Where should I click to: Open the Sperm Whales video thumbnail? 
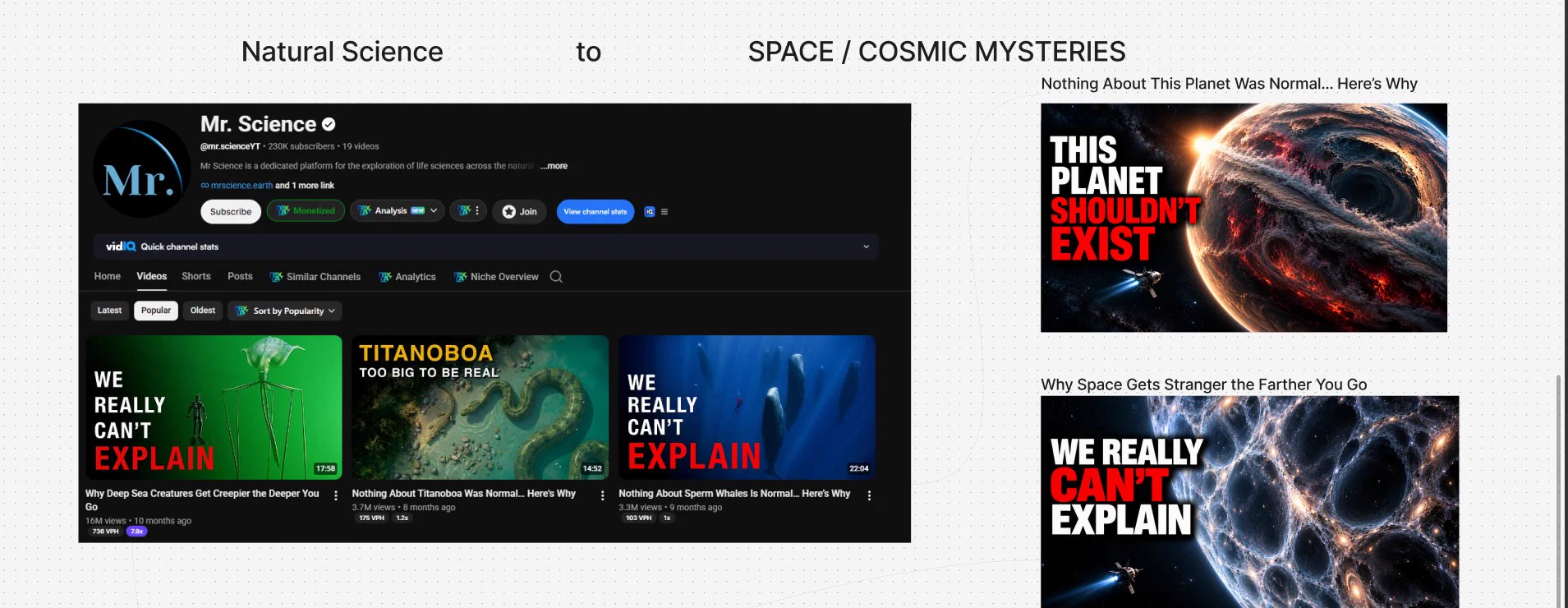747,408
